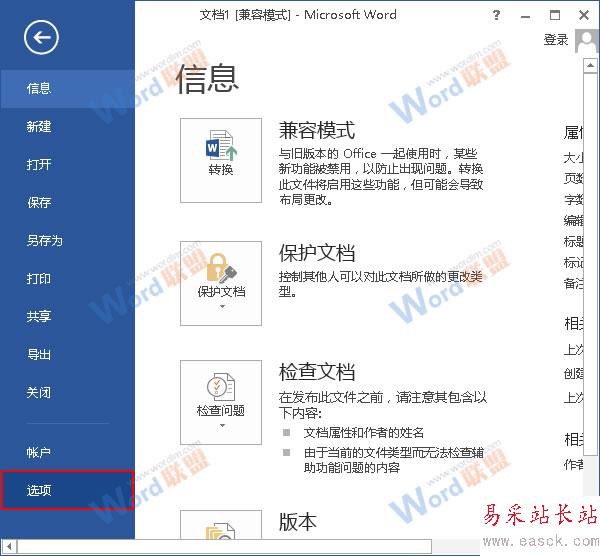Click the 保护文档 section heading
This screenshot has height=556, width=600.
[317, 253]
